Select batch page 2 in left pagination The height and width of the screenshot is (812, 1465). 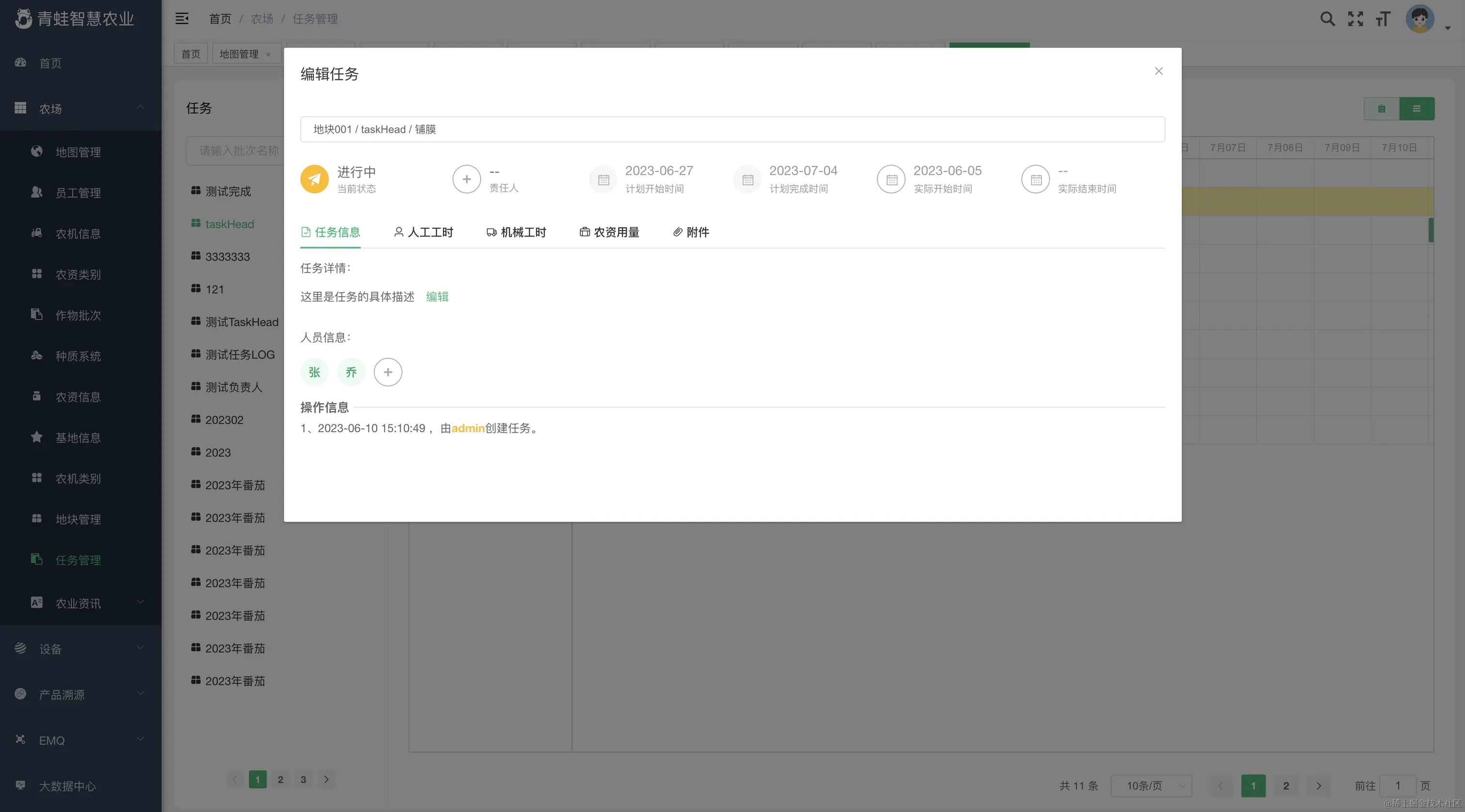coord(280,780)
